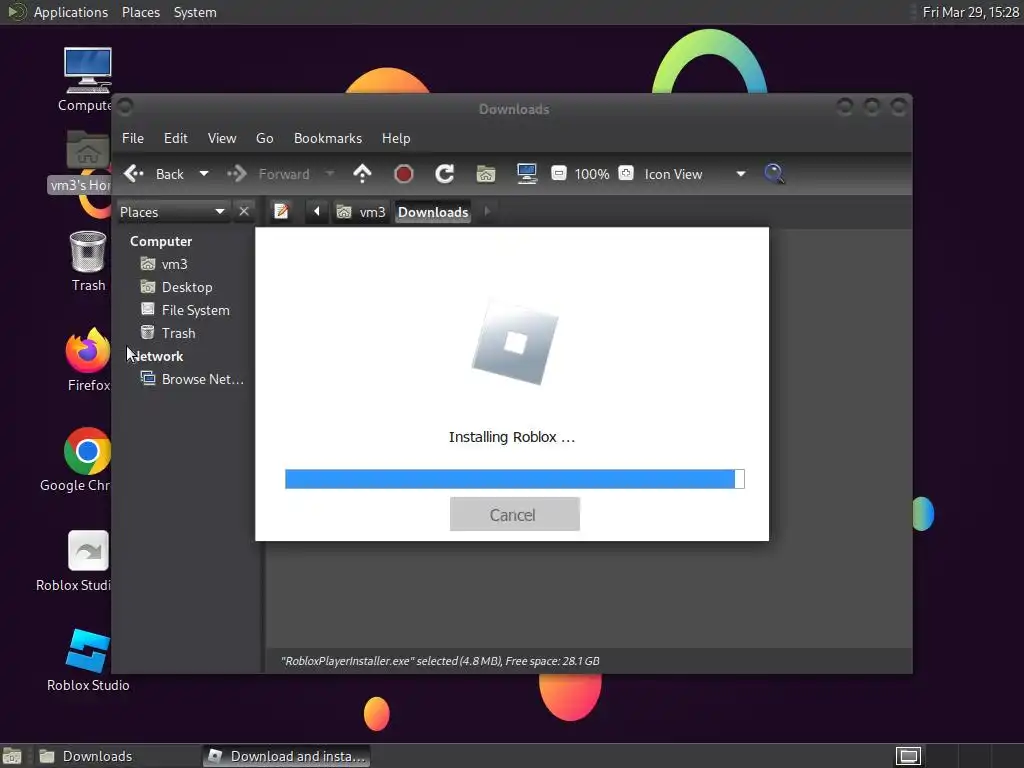The height and width of the screenshot is (768, 1024).
Task: Cancel the Roblox installation
Action: 515,515
